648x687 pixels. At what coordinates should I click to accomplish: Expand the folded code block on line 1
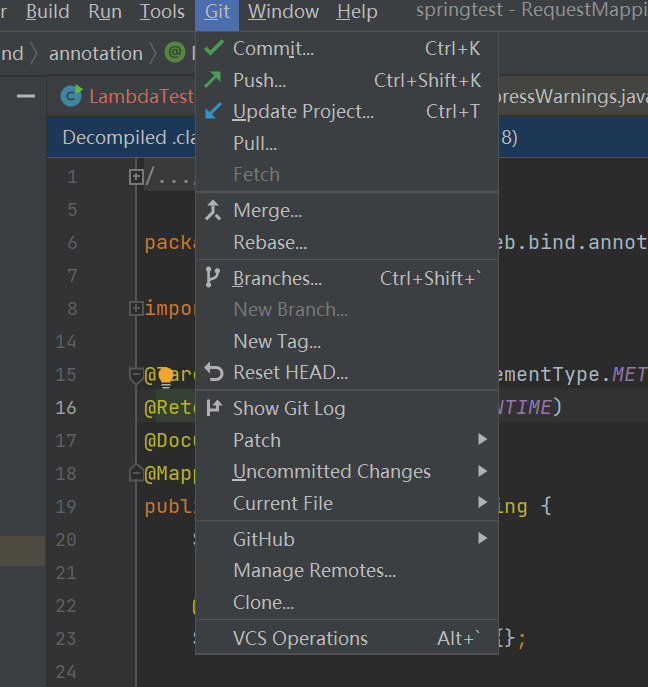(x=136, y=177)
